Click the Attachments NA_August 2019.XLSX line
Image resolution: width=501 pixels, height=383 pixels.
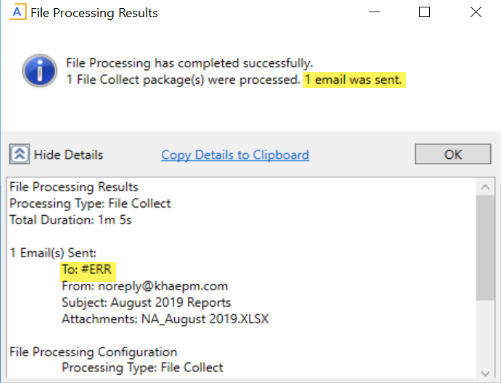[x=165, y=319]
